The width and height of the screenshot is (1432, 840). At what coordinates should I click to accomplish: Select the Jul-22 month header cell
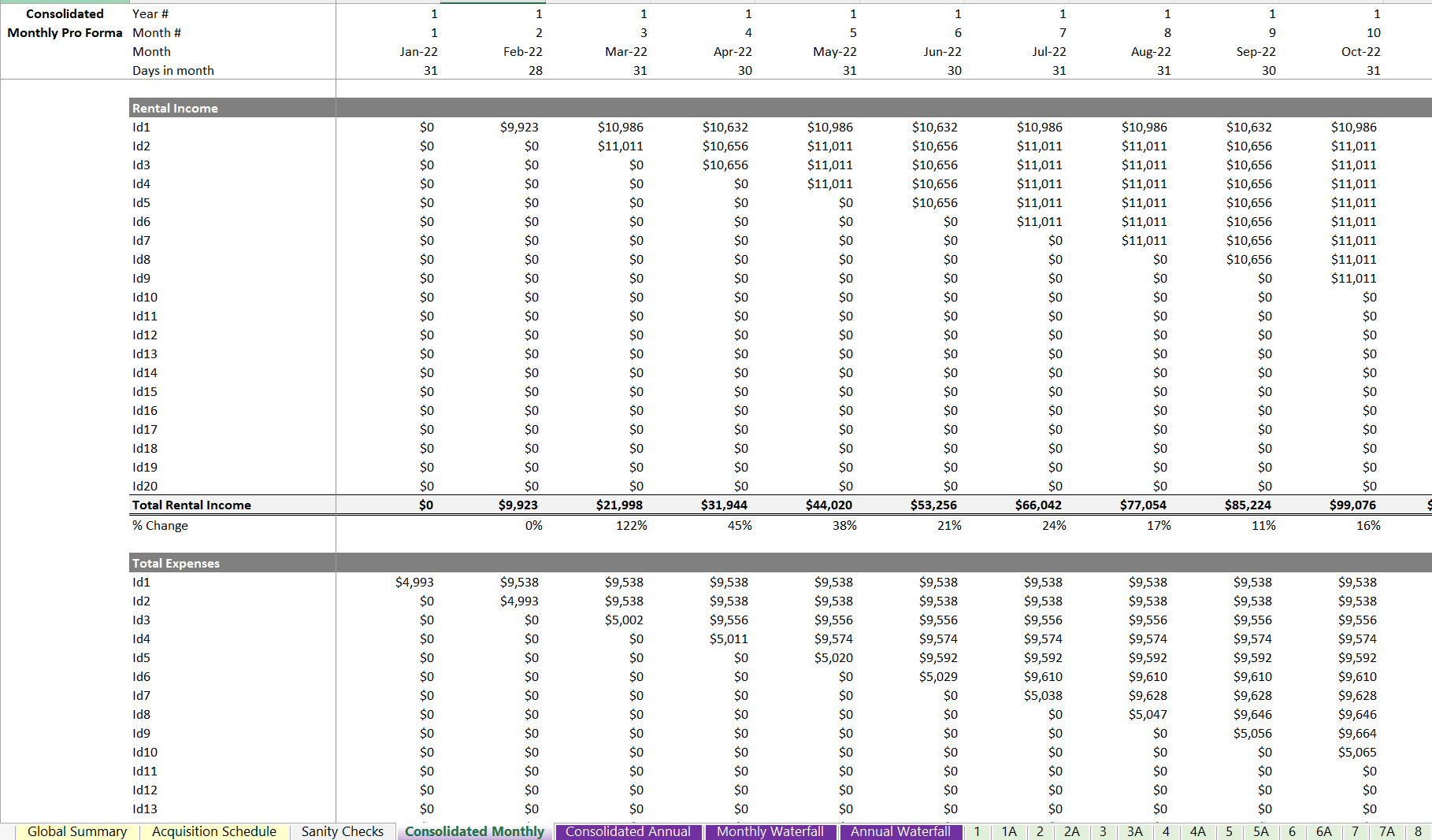[1049, 52]
